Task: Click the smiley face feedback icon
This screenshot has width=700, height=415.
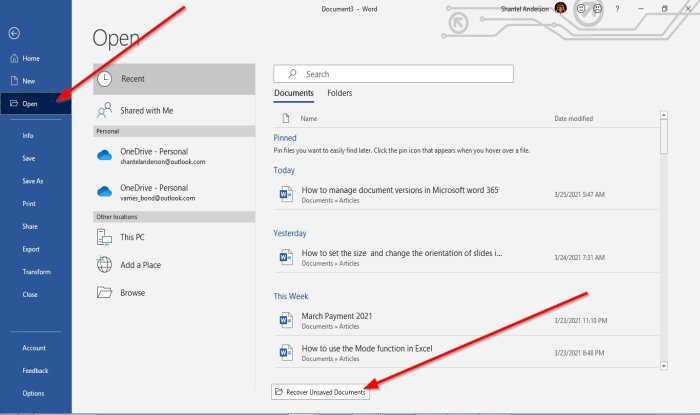Action: [582, 8]
